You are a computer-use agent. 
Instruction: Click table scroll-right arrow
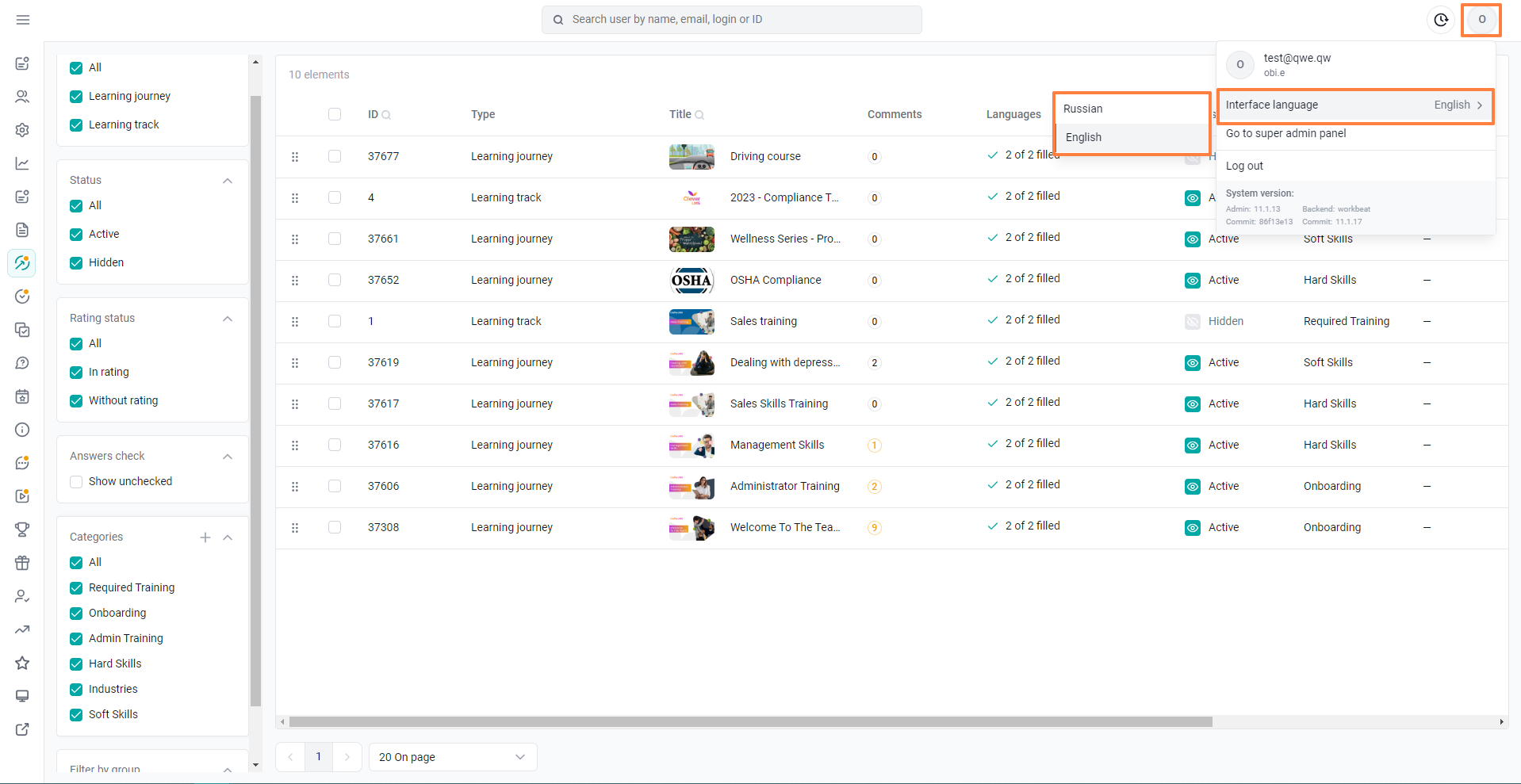coord(1501,722)
